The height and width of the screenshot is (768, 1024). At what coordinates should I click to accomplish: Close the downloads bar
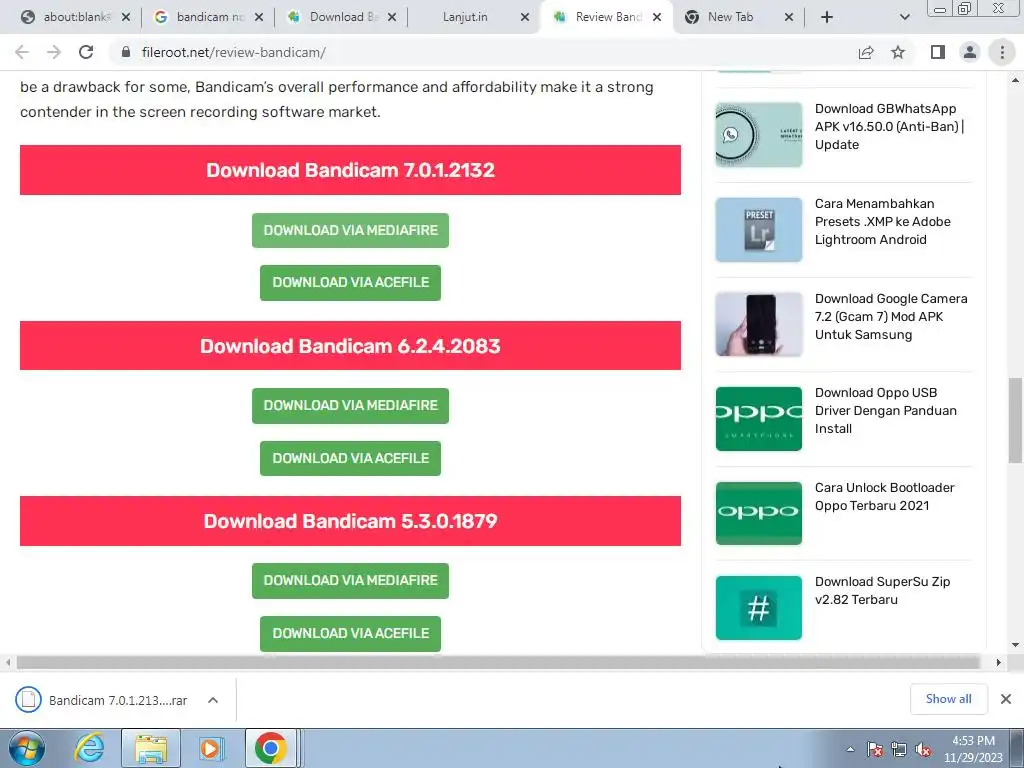click(1006, 699)
